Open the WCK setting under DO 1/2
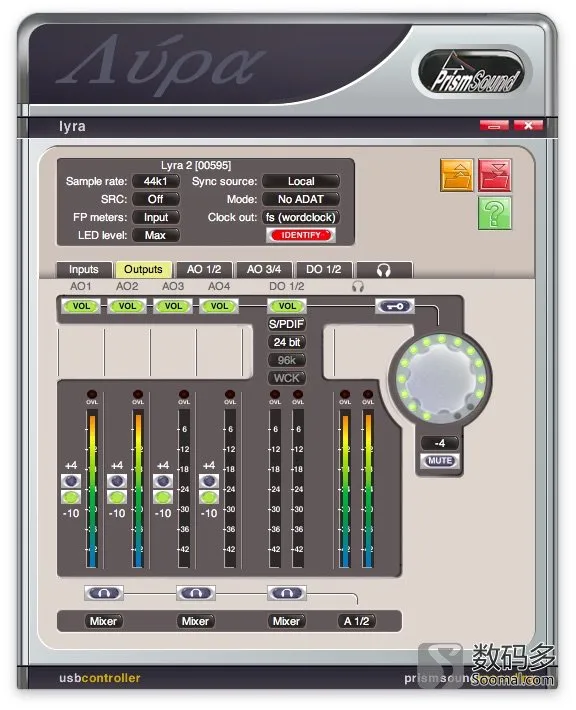This screenshot has height=710, width=576. (x=287, y=378)
